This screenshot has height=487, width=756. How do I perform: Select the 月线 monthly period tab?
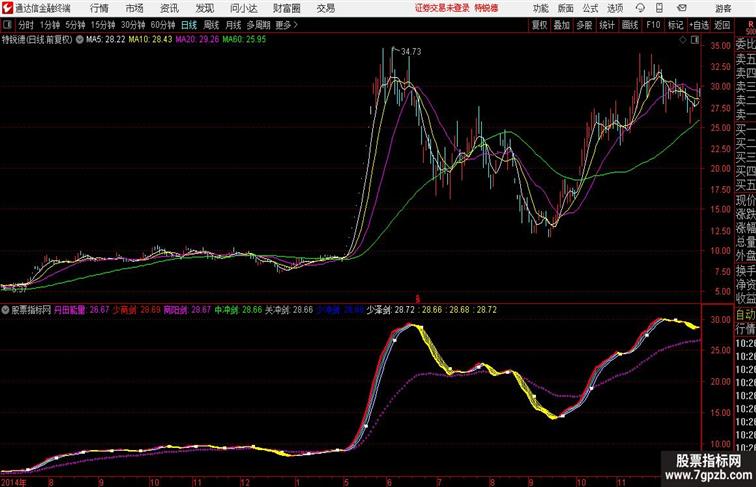233,25
